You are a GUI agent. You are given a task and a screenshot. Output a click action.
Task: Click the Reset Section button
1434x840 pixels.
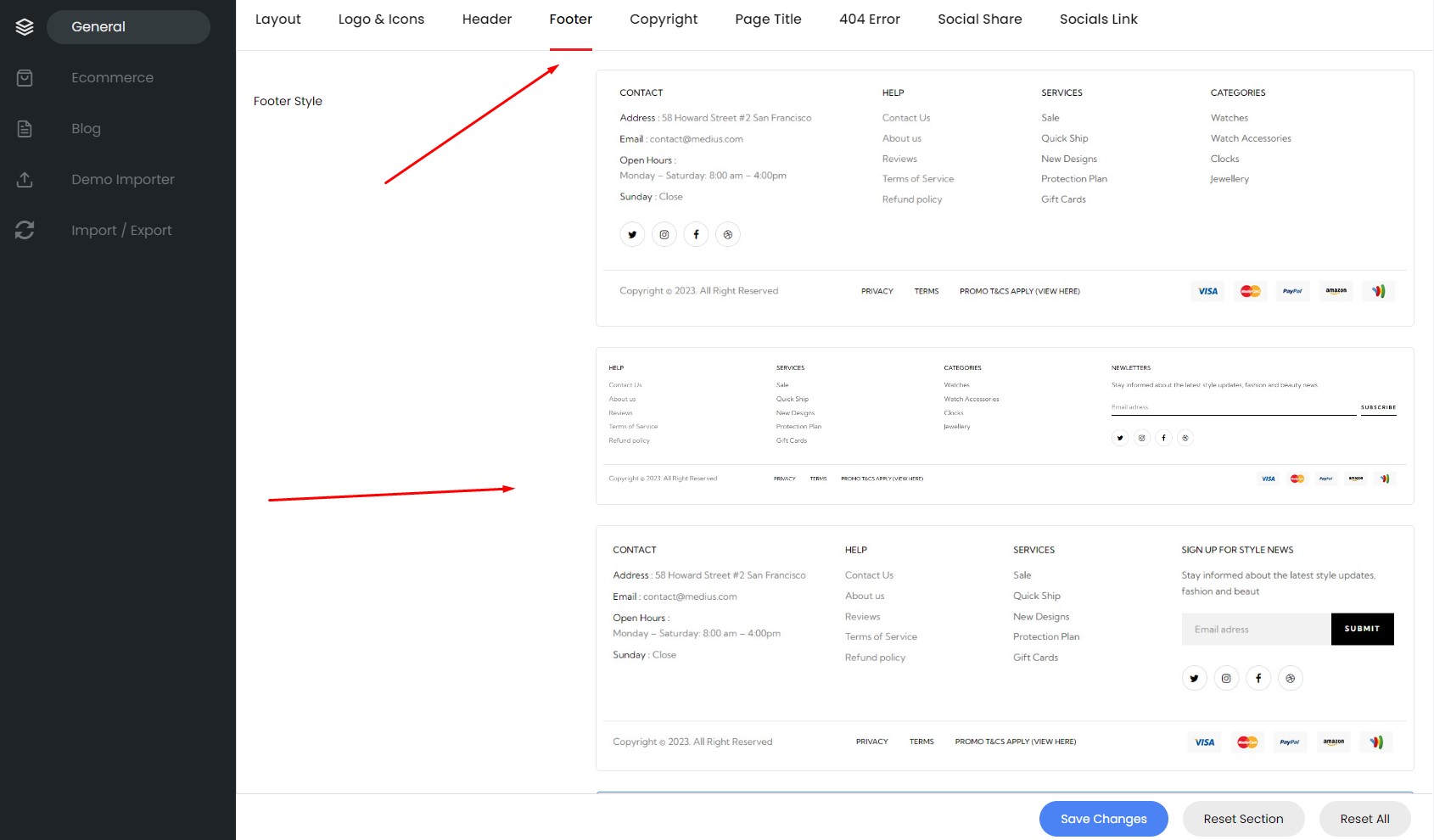pyautogui.click(x=1243, y=819)
